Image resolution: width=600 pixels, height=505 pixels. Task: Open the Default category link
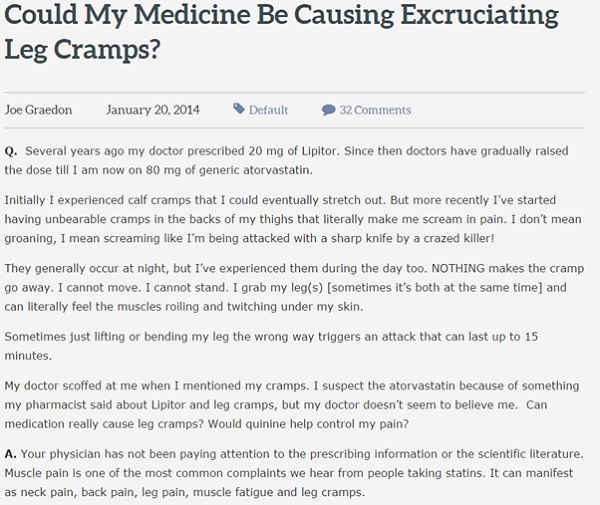coord(268,110)
